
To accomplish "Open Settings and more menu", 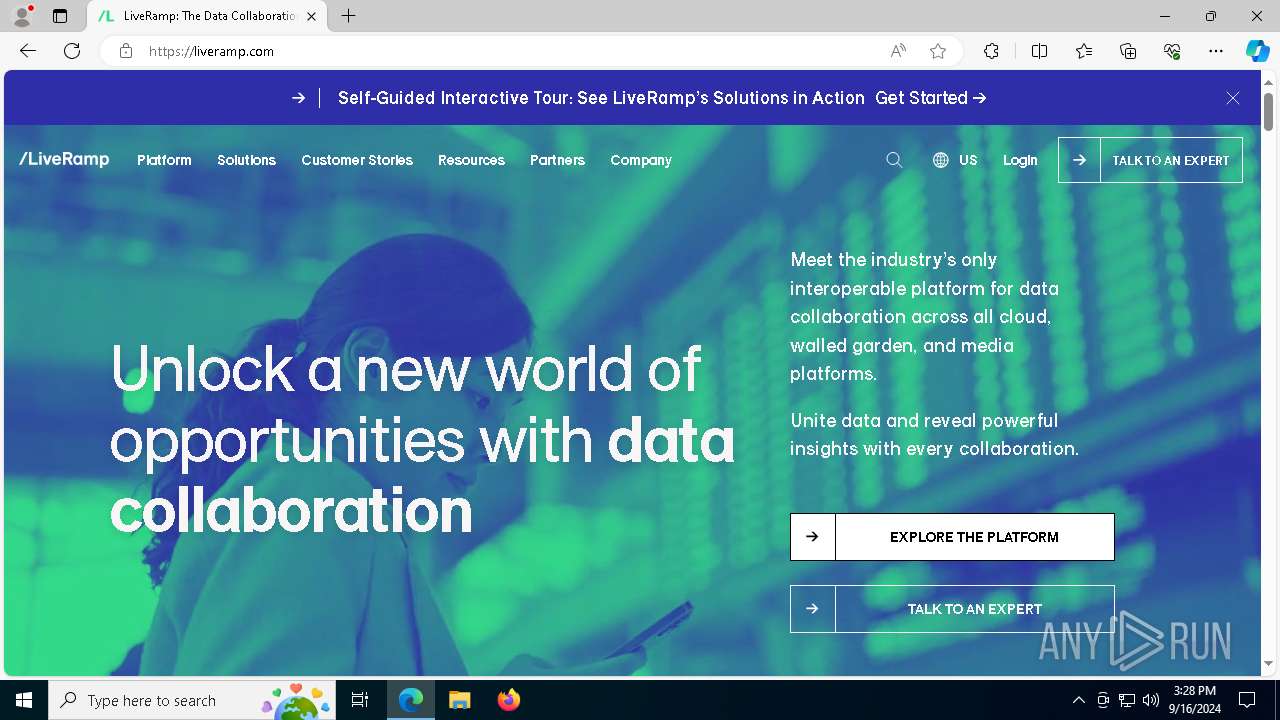I will coord(1216,51).
